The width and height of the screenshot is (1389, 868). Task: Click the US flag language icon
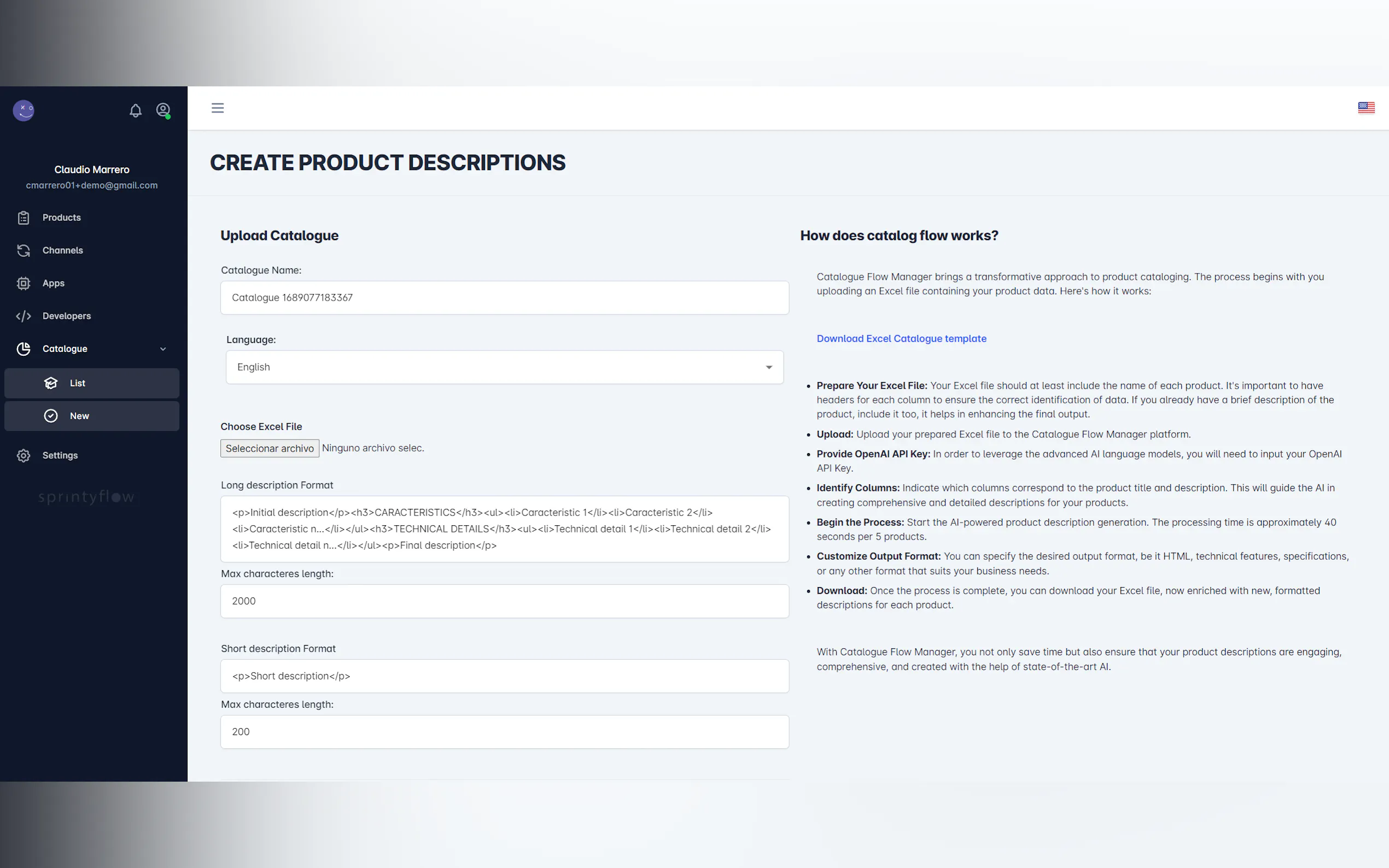tap(1365, 108)
